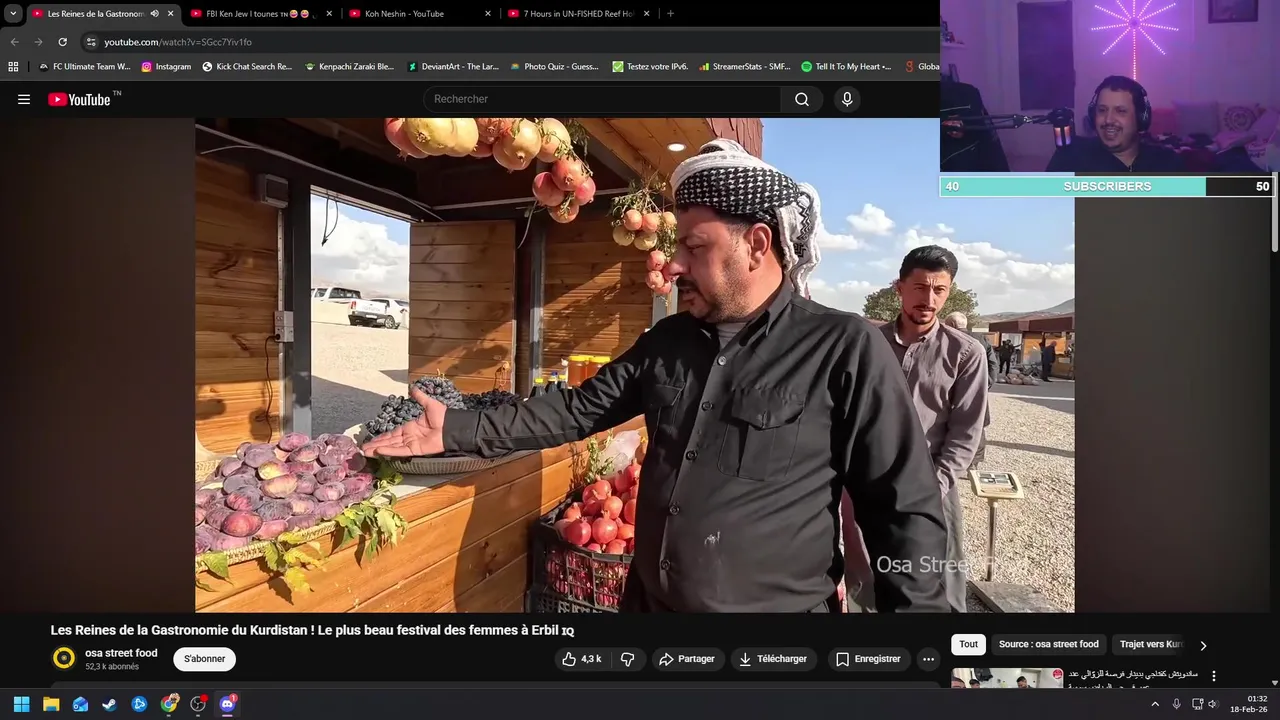Click the video player to pause
The image size is (1280, 720).
(x=635, y=365)
